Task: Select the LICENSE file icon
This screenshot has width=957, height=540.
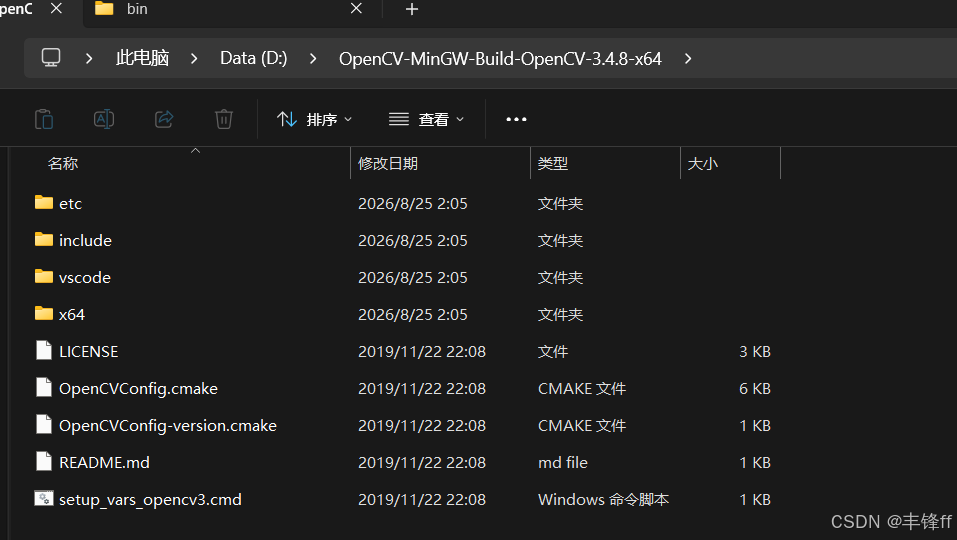Action: click(44, 350)
